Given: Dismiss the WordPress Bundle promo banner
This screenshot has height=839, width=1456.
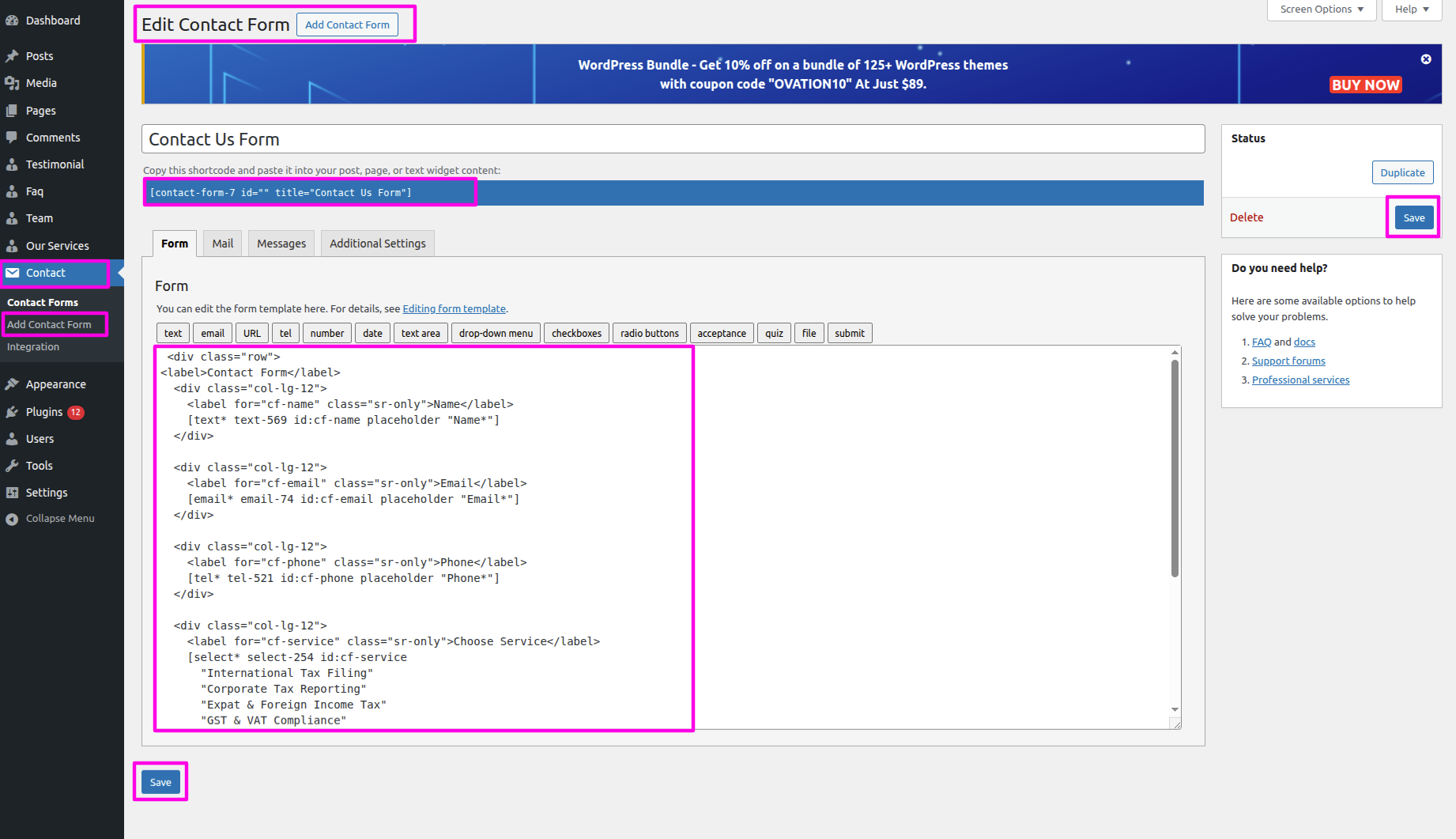Looking at the screenshot, I should (x=1426, y=59).
